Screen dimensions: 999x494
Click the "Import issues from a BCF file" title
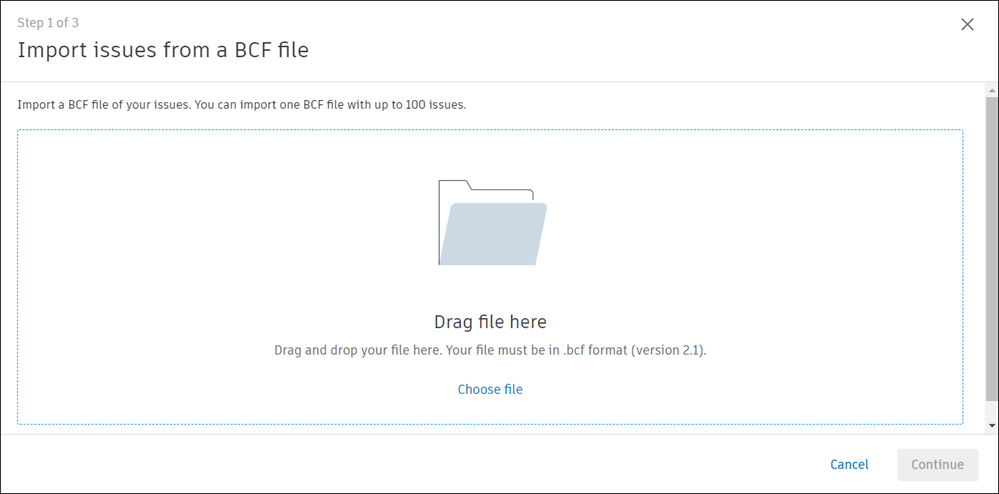(x=163, y=50)
